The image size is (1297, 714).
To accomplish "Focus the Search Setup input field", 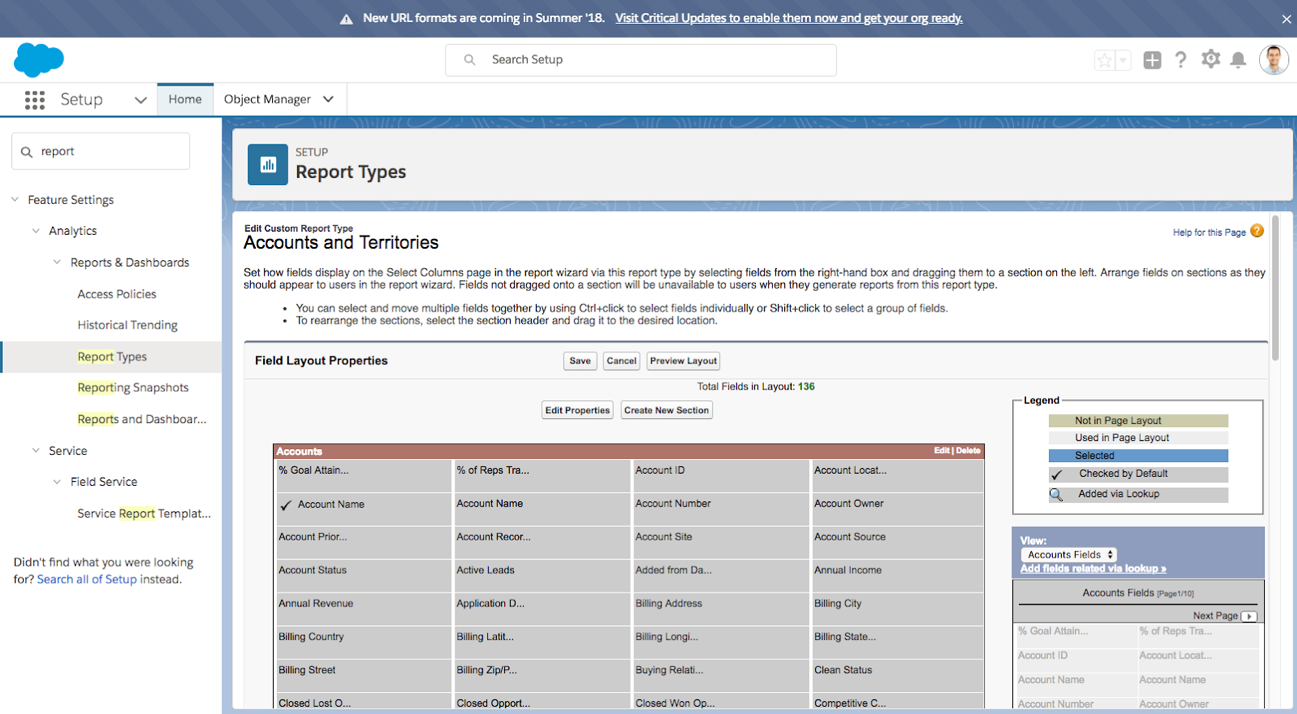I will 641,60.
